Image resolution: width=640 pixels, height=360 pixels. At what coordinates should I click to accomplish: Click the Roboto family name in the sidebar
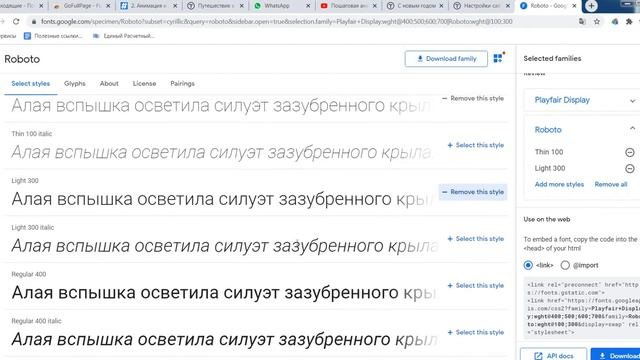point(548,130)
